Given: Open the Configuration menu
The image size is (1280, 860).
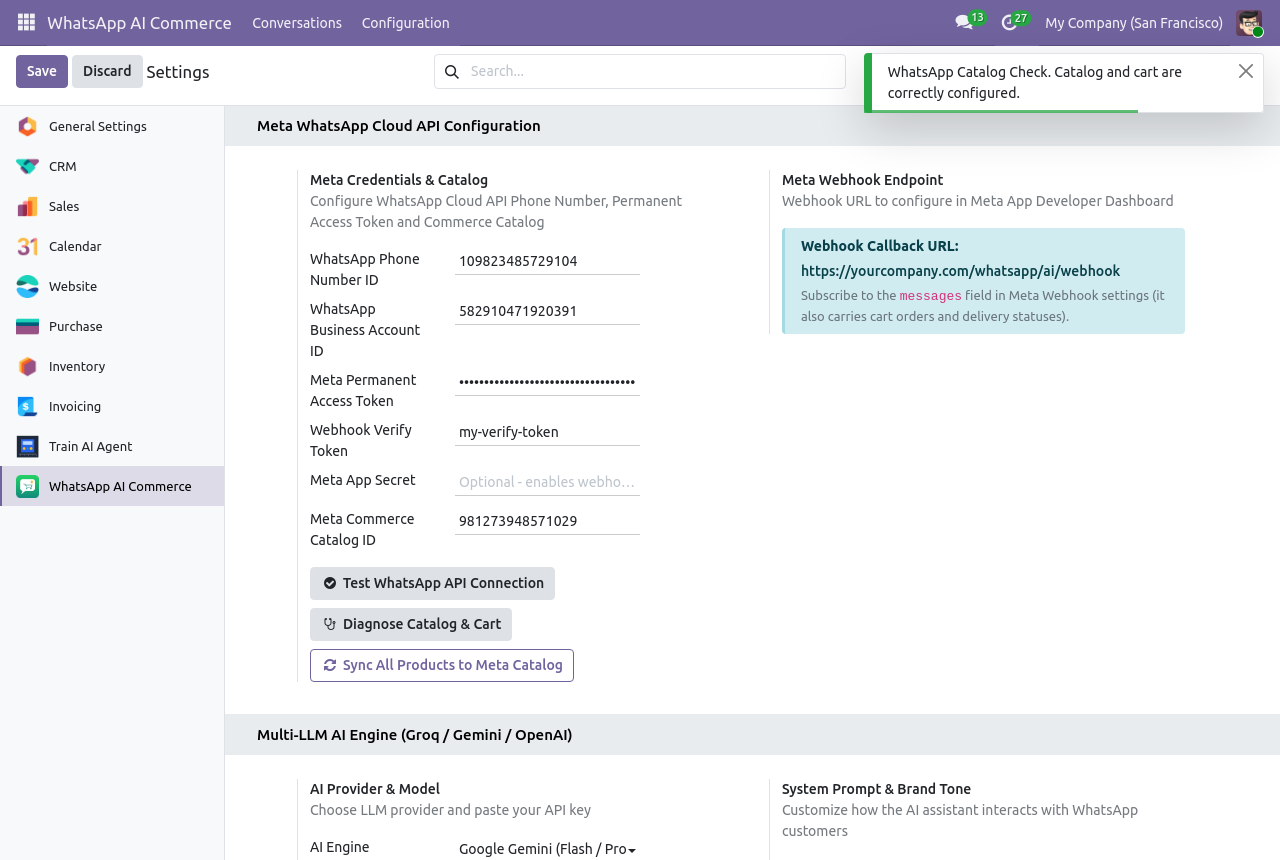Looking at the screenshot, I should (x=406, y=23).
